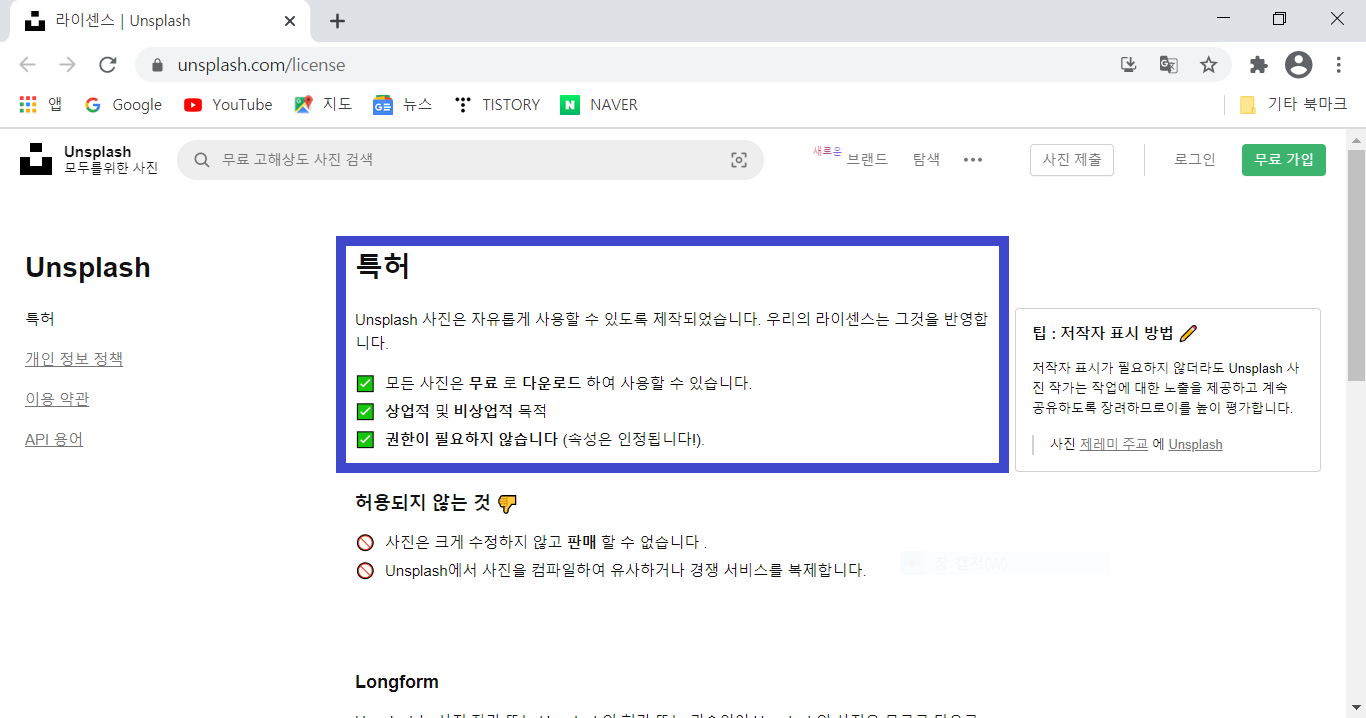Click the green check beside 모든 사진은 무료
Image resolution: width=1366 pixels, height=718 pixels.
pos(365,383)
